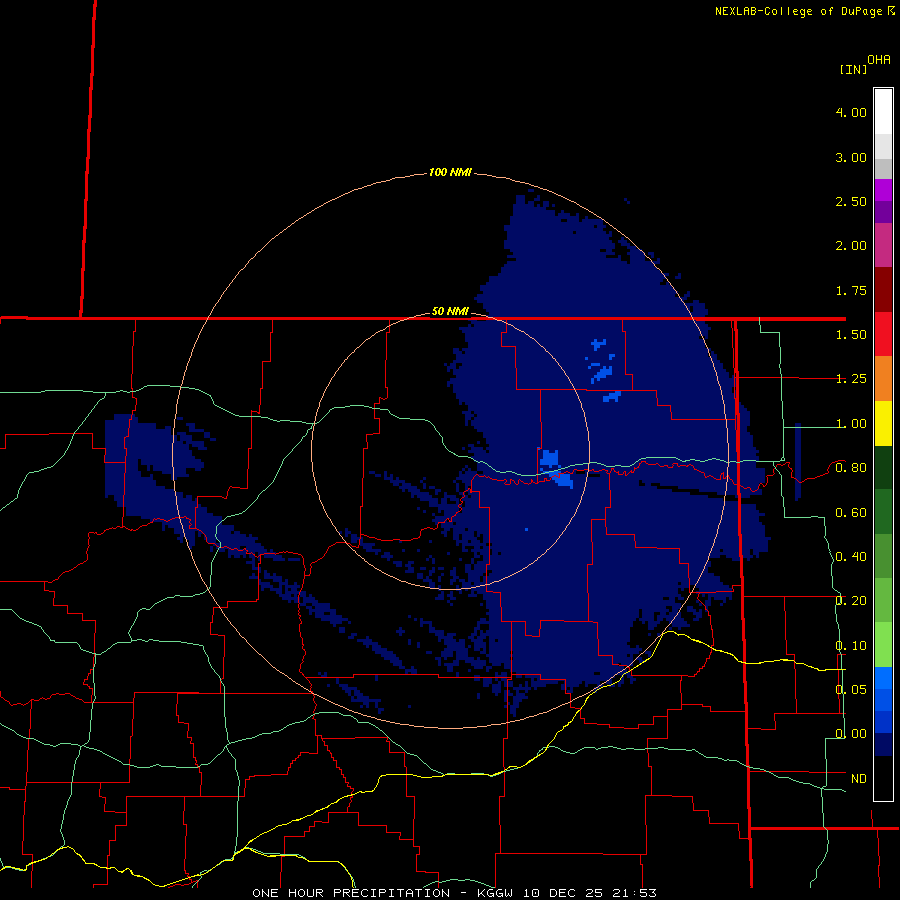Click the 0.00 legend value

click(x=851, y=734)
